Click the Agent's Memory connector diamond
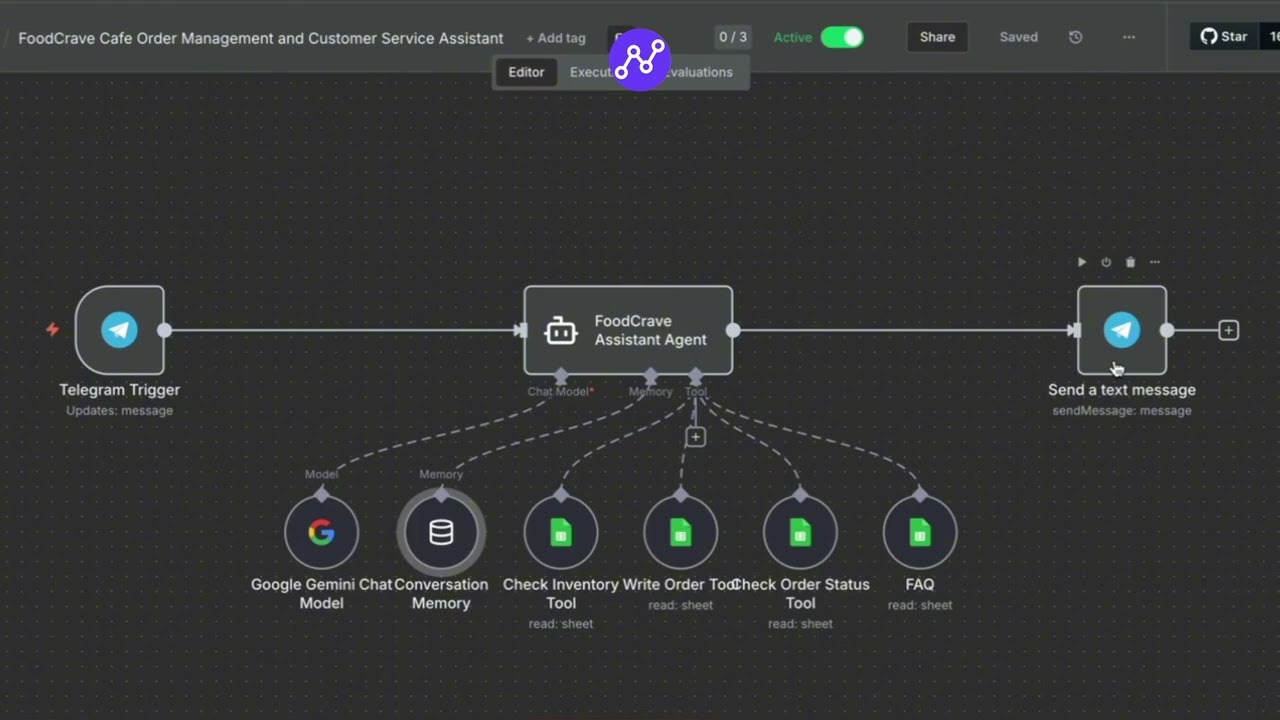 coord(651,376)
